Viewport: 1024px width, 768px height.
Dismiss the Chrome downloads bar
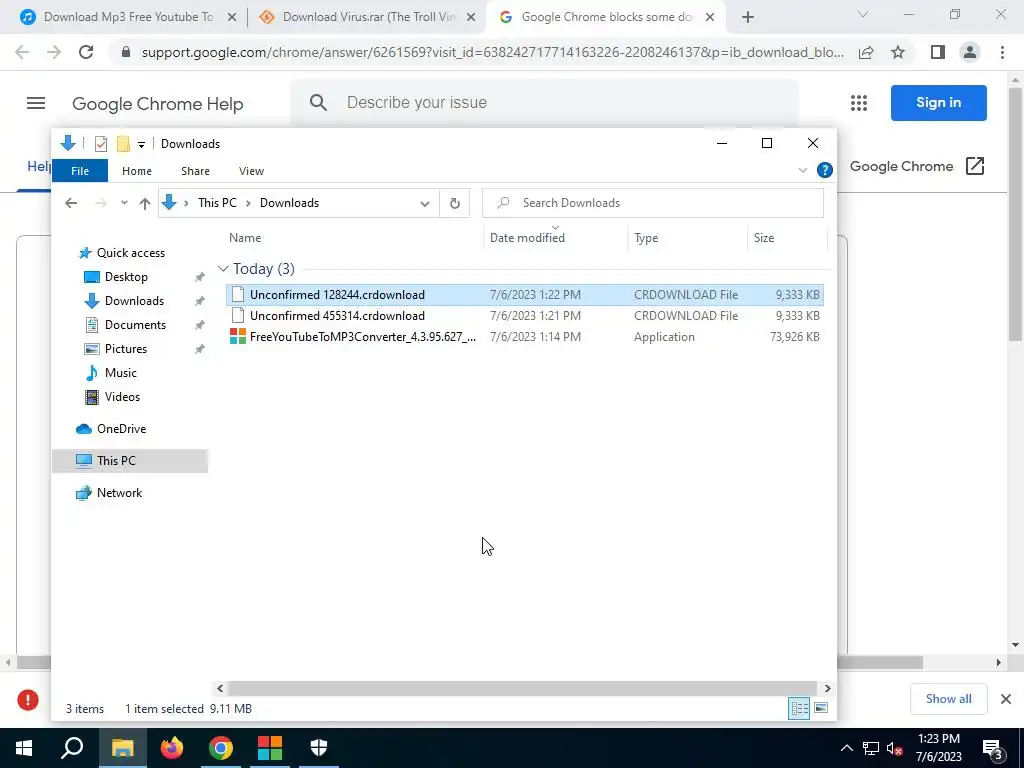(1006, 699)
